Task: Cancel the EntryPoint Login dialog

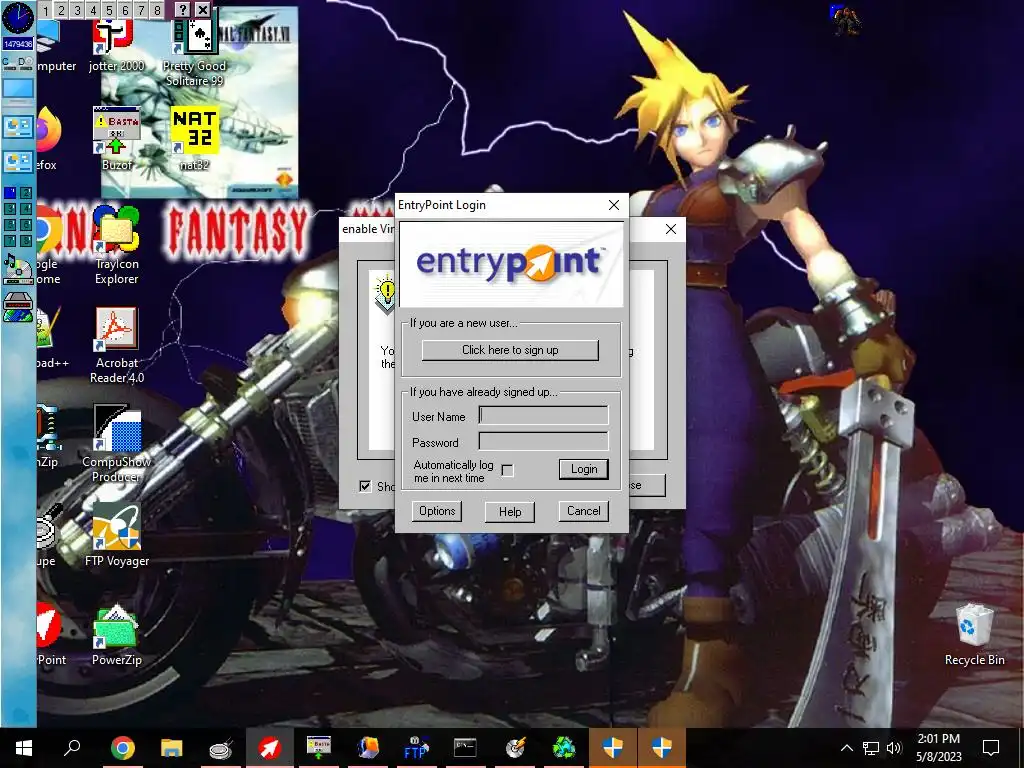Action: point(583,511)
